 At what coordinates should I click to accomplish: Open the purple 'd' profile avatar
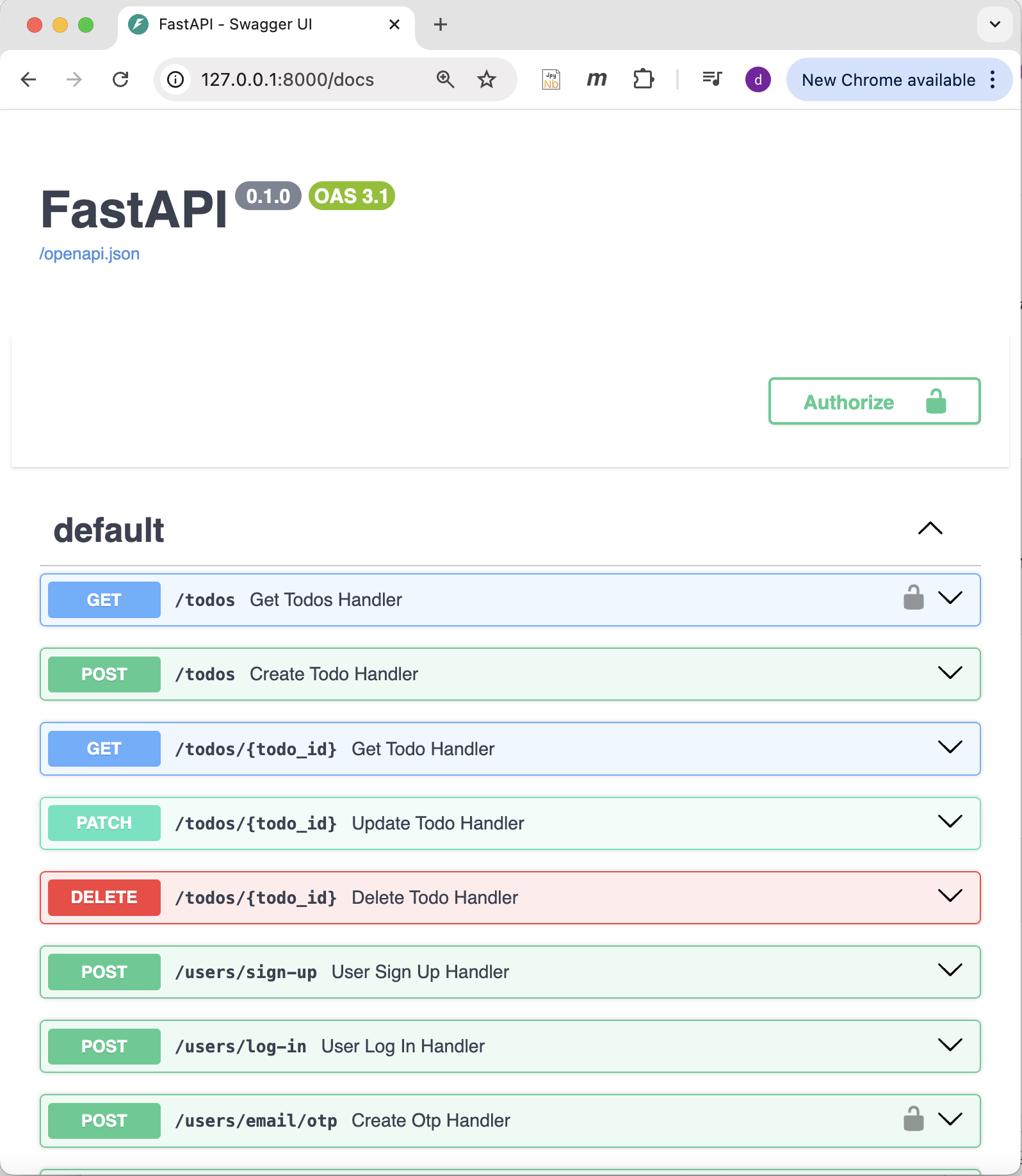pos(758,79)
